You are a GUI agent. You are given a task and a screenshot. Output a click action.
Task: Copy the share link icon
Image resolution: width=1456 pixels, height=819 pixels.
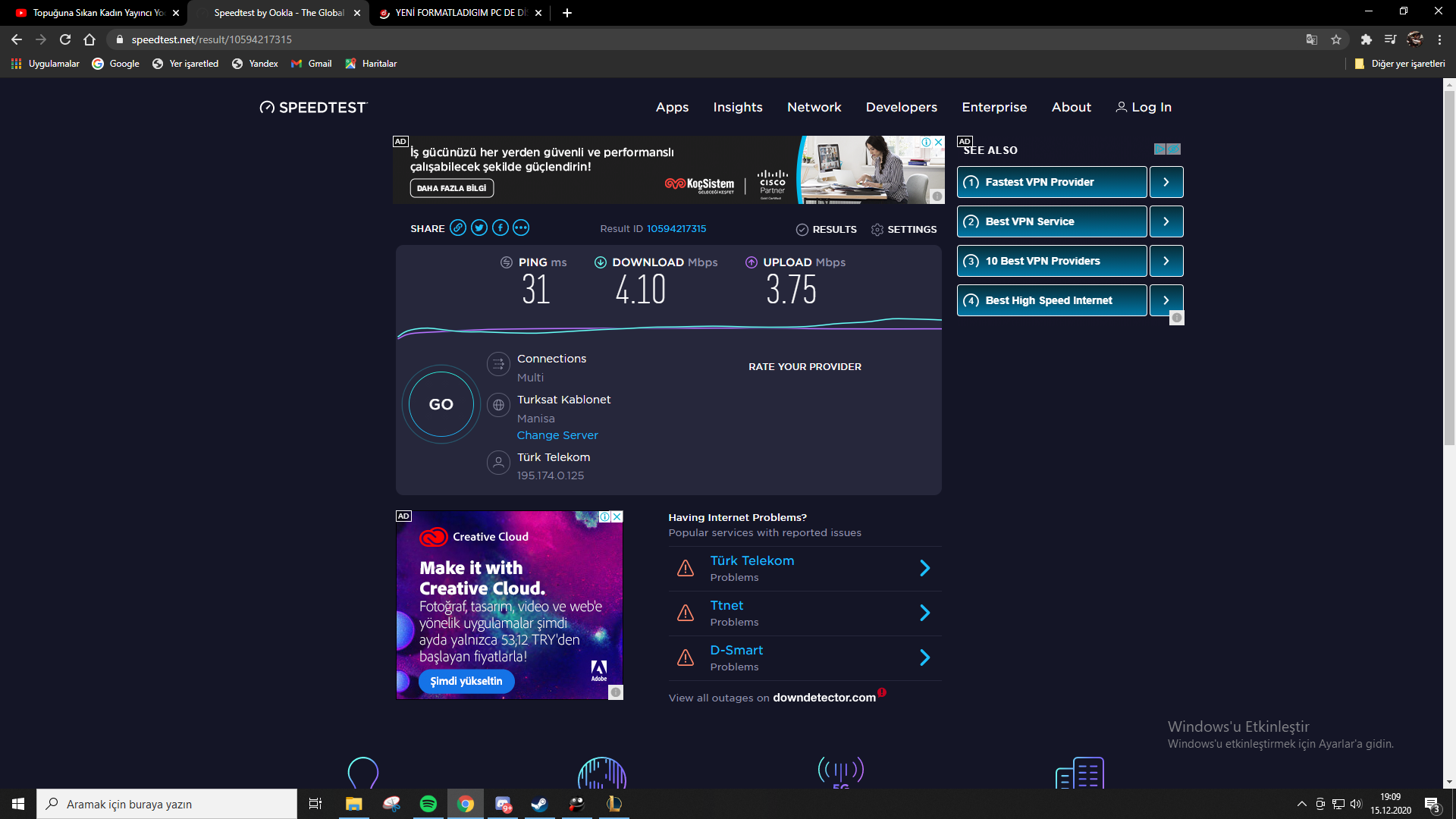(x=458, y=228)
